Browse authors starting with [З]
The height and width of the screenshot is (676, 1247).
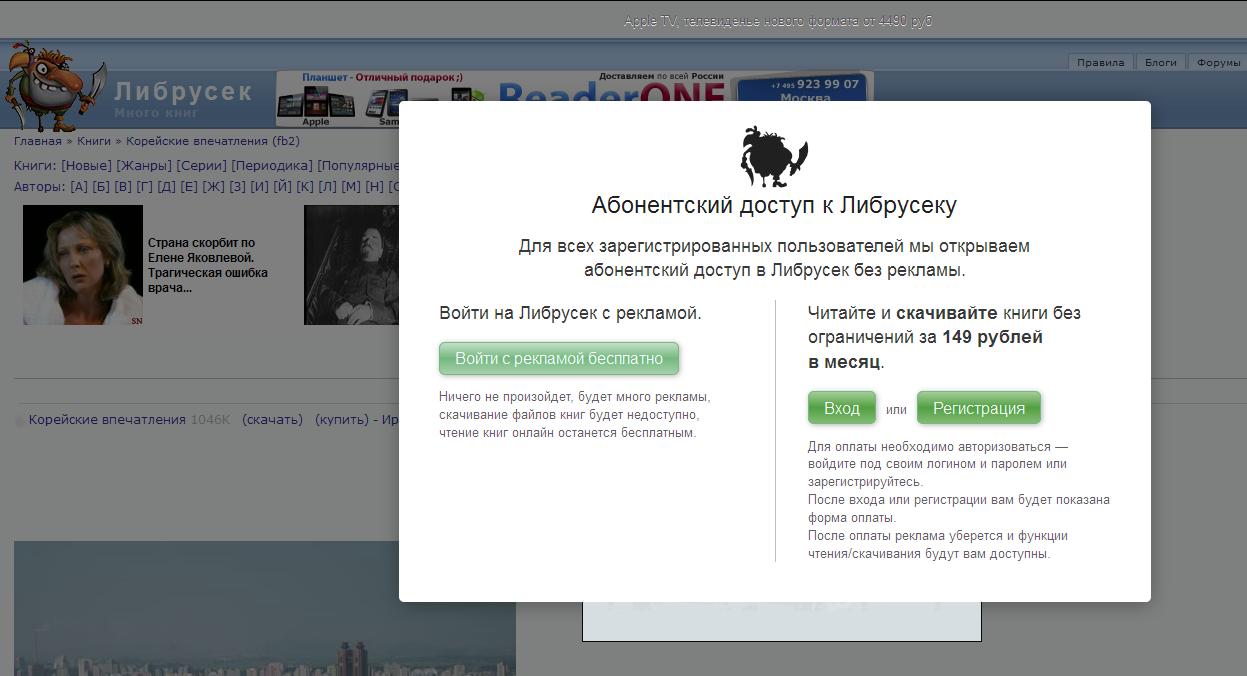[x=237, y=186]
